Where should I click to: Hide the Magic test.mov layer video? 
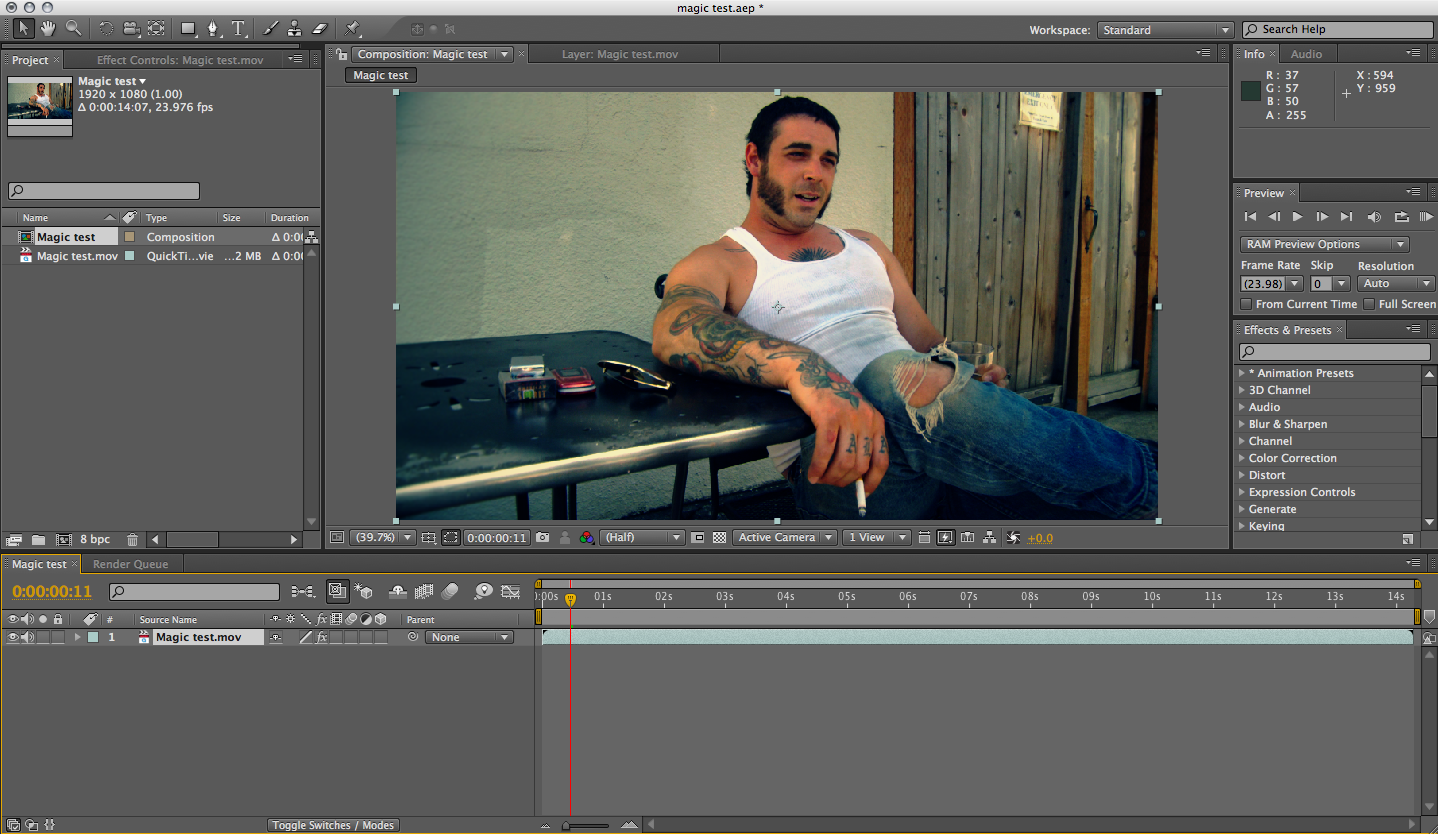[12, 637]
